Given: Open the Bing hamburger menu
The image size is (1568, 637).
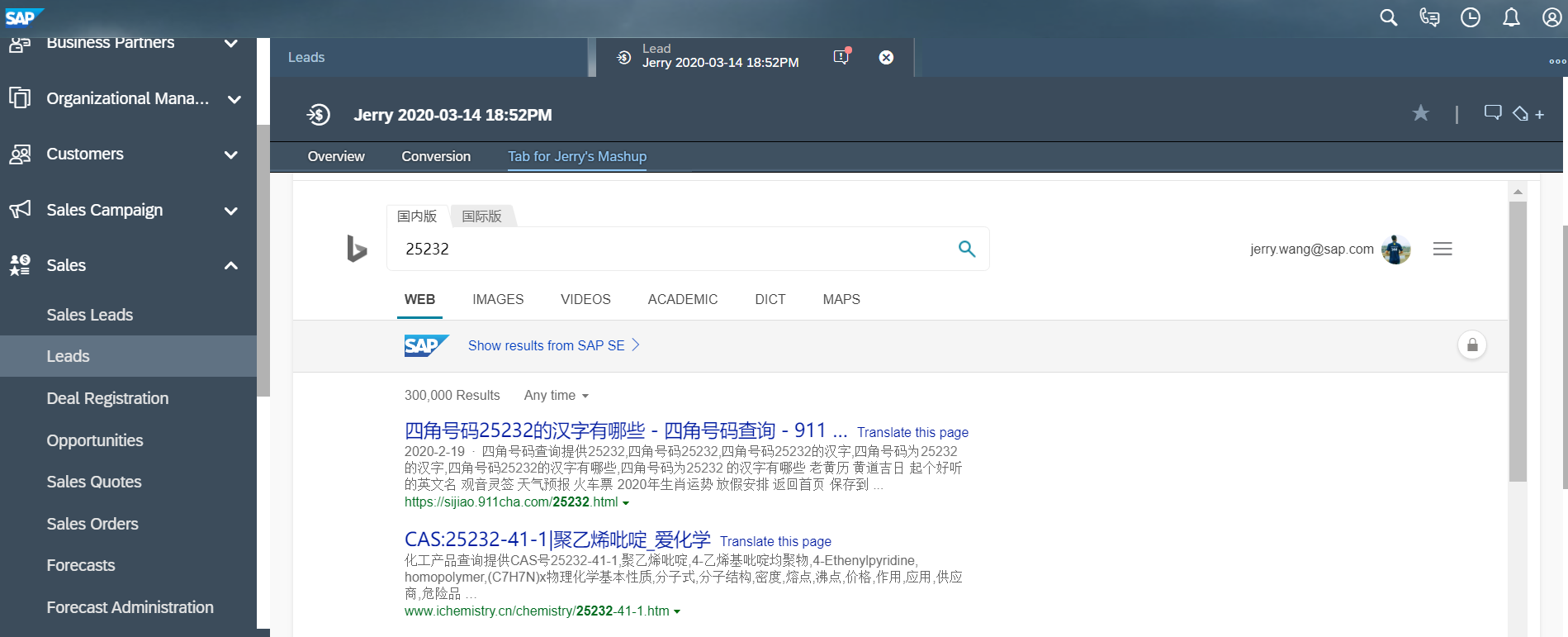Looking at the screenshot, I should [x=1442, y=249].
